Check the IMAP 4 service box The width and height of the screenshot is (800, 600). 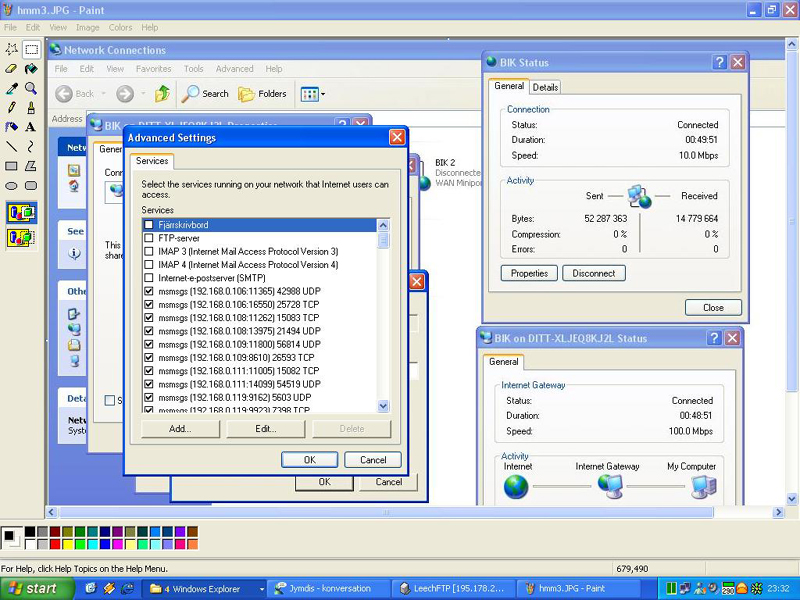coord(149,264)
